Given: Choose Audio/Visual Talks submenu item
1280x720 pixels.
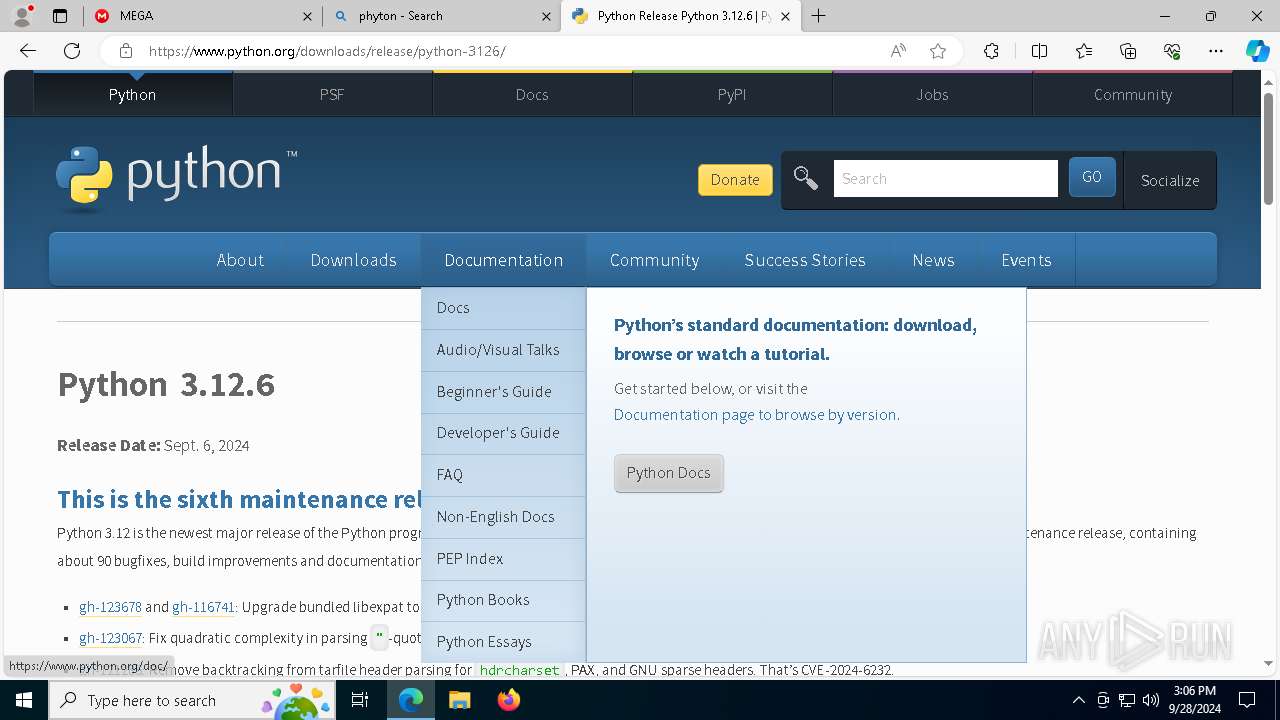Looking at the screenshot, I should click(504, 350).
